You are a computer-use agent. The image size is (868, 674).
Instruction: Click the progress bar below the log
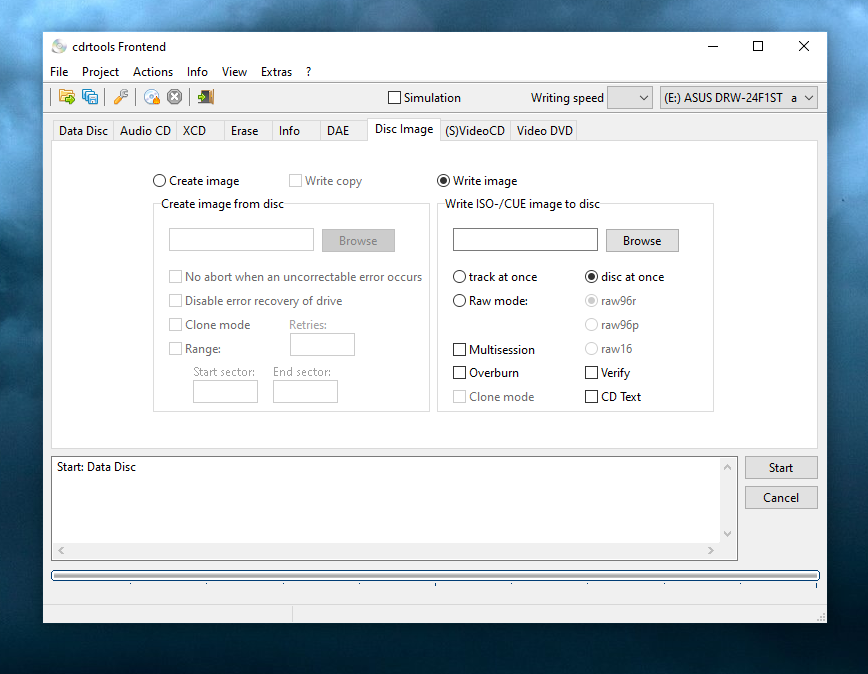435,576
